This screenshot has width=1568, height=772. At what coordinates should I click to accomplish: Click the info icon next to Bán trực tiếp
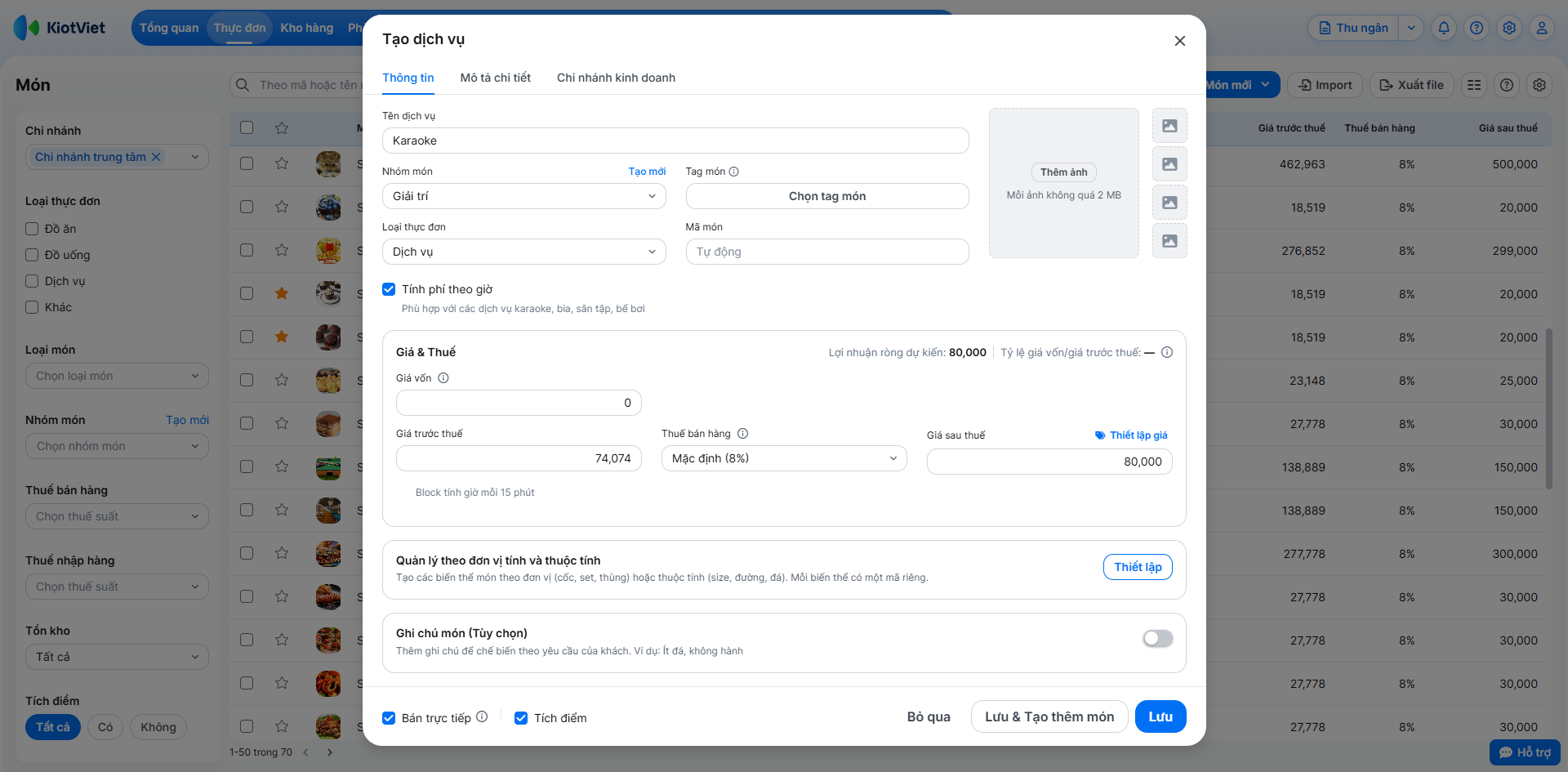point(482,716)
